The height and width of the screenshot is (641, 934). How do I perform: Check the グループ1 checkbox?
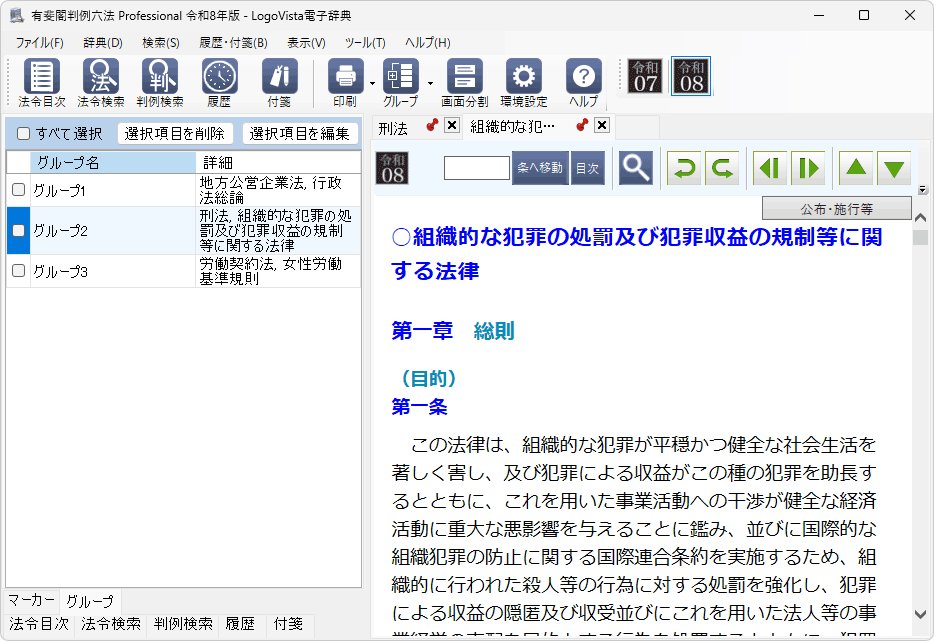(18, 190)
